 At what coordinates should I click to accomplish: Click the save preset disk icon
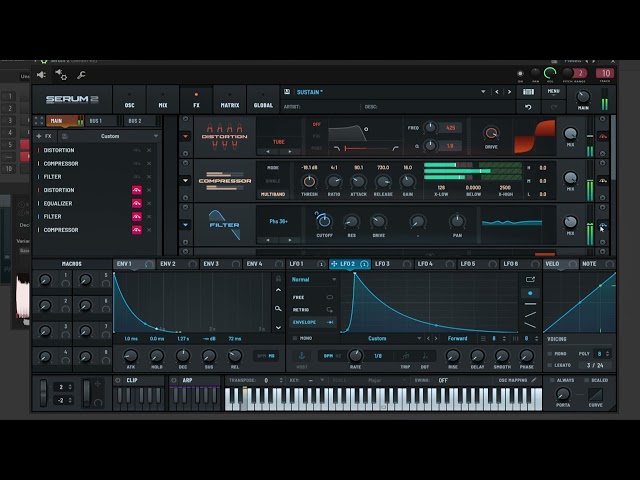point(287,92)
